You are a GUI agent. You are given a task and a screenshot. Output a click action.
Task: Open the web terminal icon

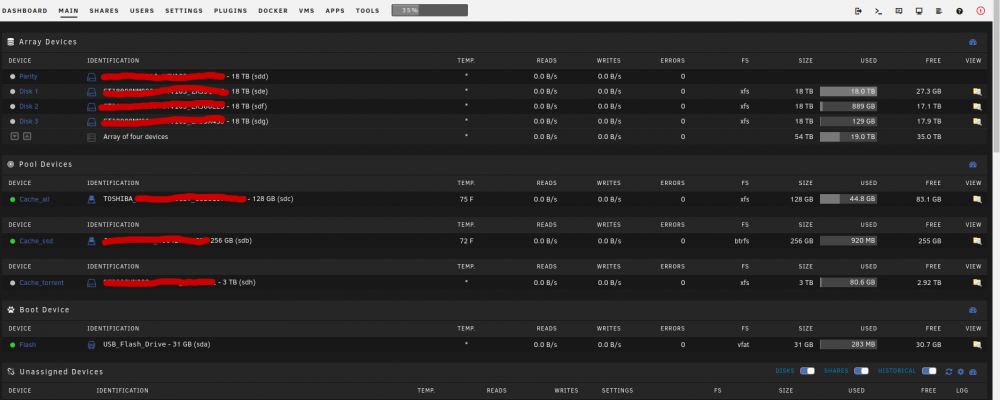click(878, 11)
